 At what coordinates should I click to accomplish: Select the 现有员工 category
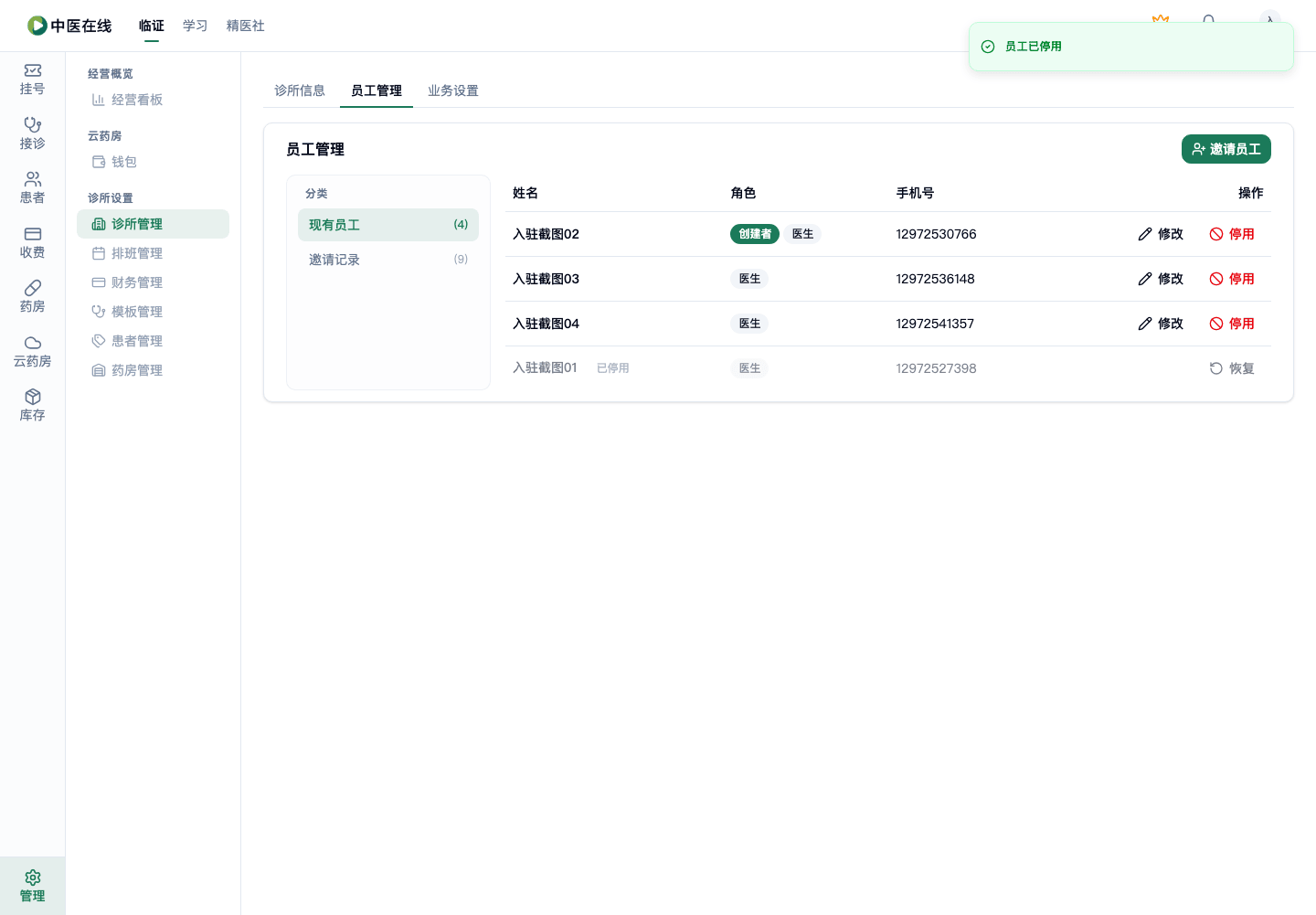coord(388,225)
